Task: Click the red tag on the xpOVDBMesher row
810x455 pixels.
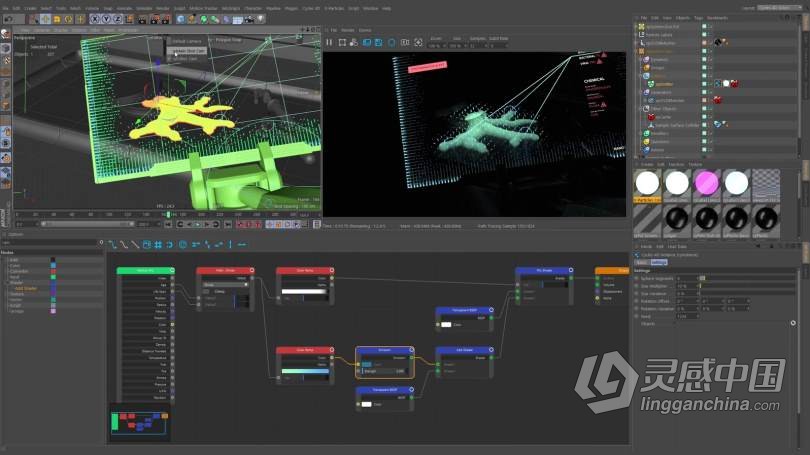Action: point(718,100)
